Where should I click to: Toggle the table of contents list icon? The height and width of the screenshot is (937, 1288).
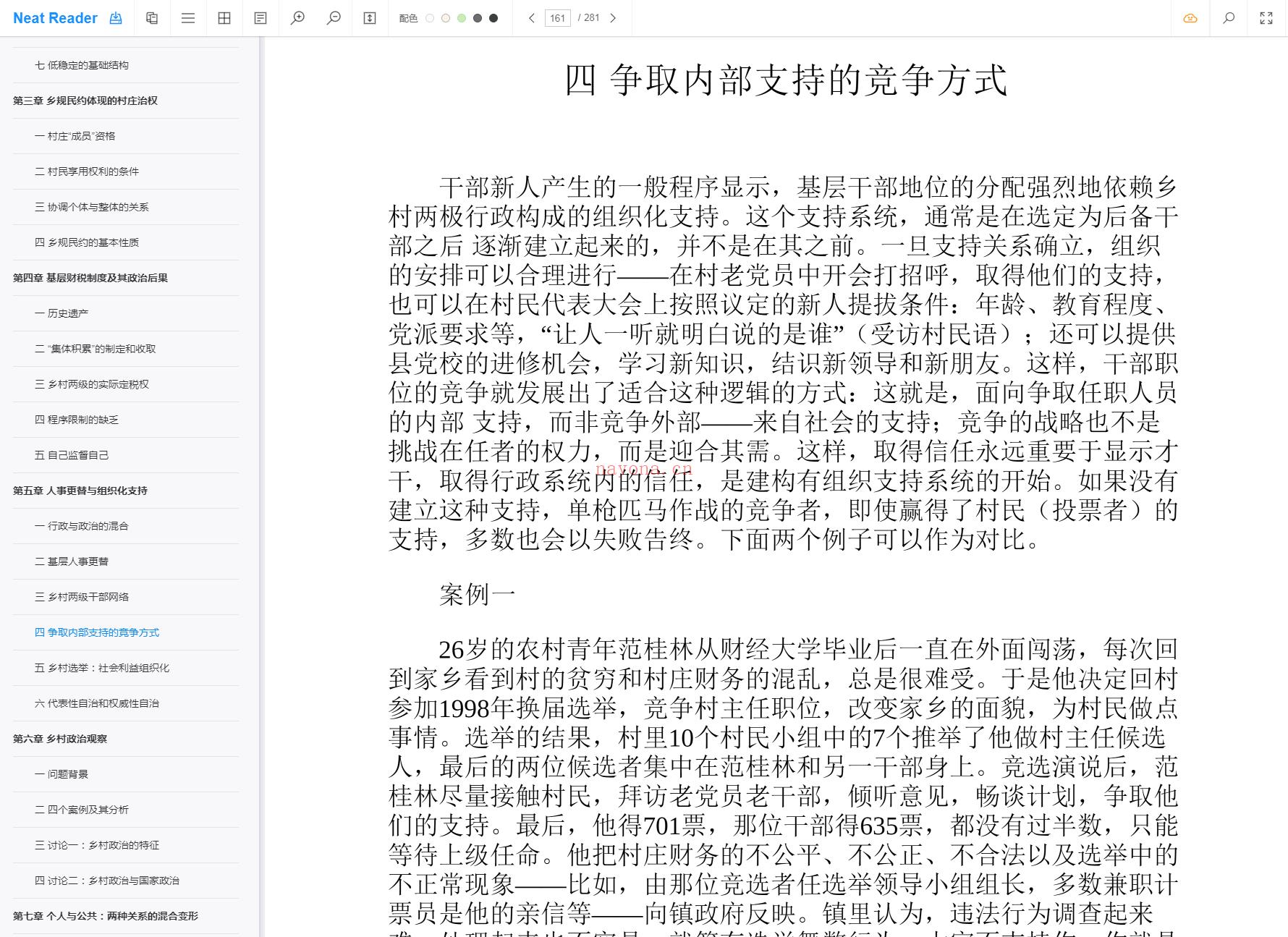188,18
